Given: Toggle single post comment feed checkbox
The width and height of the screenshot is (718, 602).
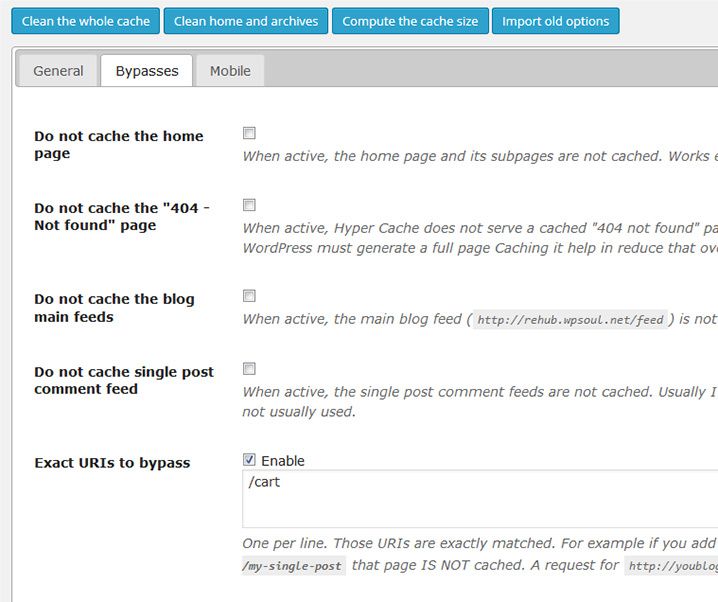Looking at the screenshot, I should click(x=249, y=368).
